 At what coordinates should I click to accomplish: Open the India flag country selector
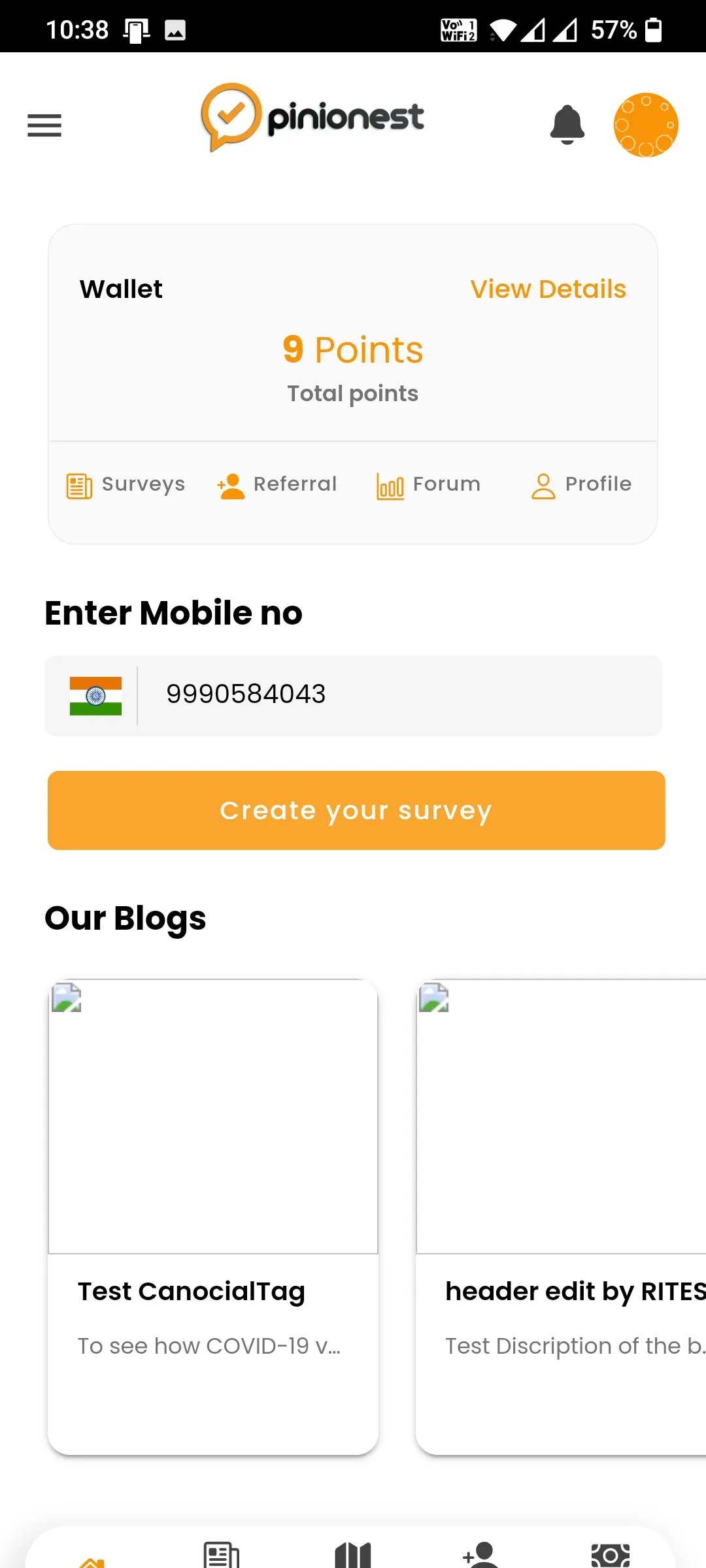click(x=95, y=696)
